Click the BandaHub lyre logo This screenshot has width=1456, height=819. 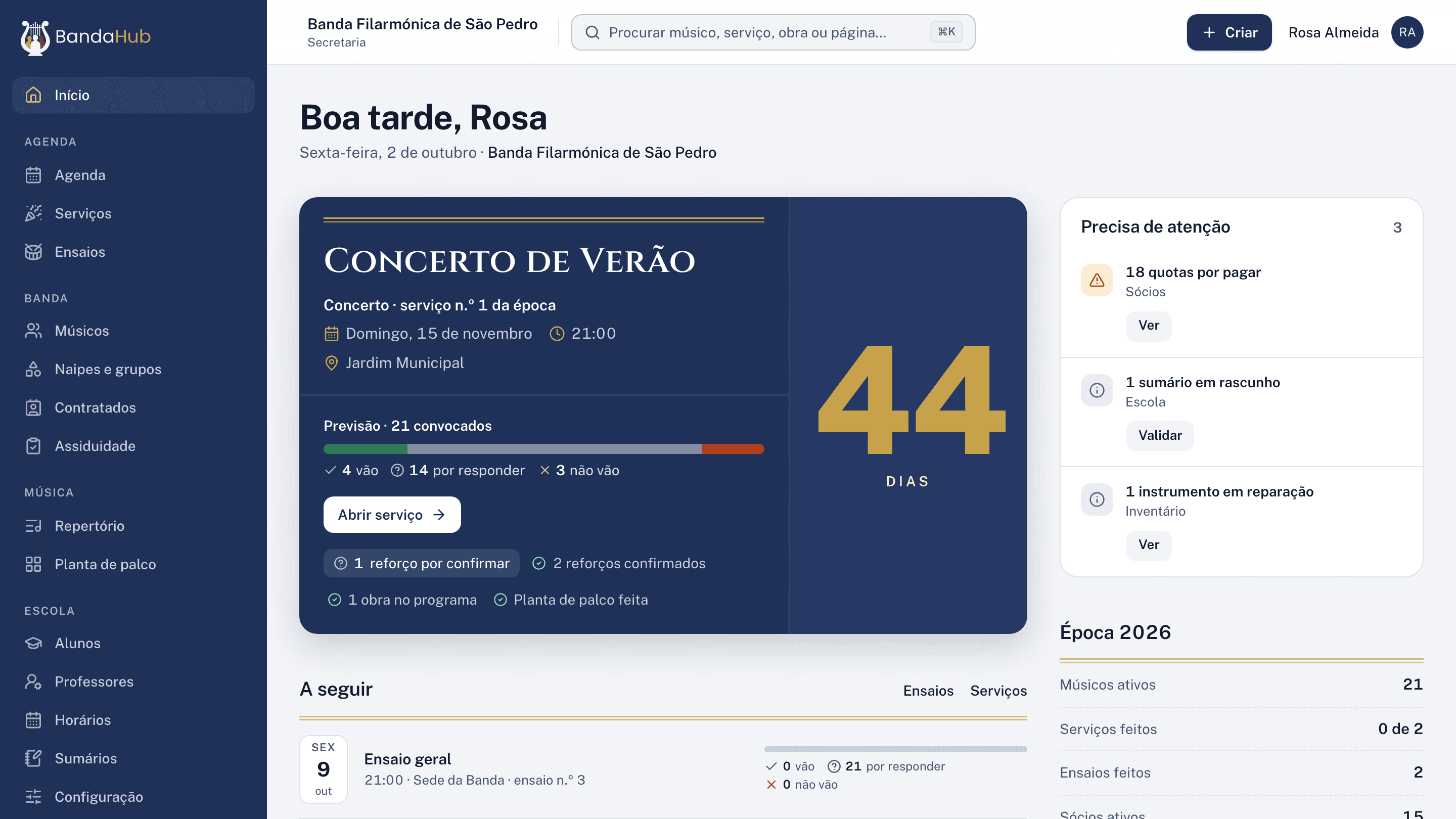(35, 37)
